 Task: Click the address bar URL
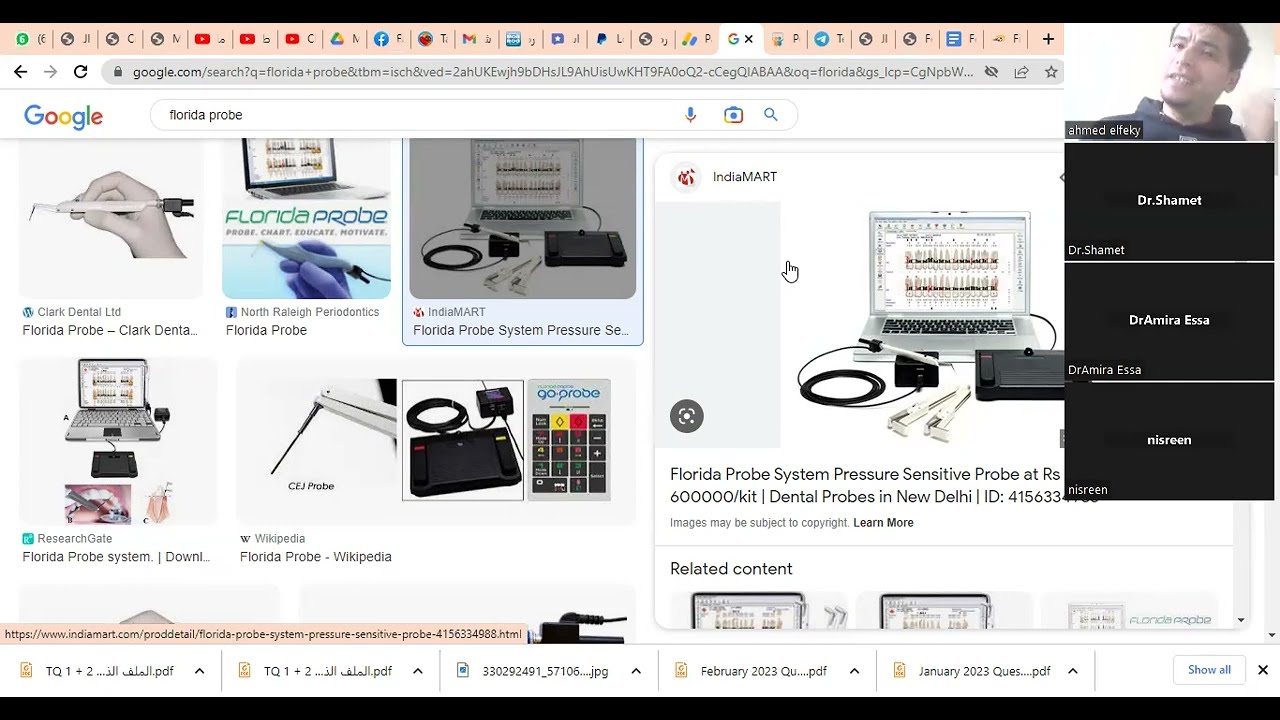[552, 72]
